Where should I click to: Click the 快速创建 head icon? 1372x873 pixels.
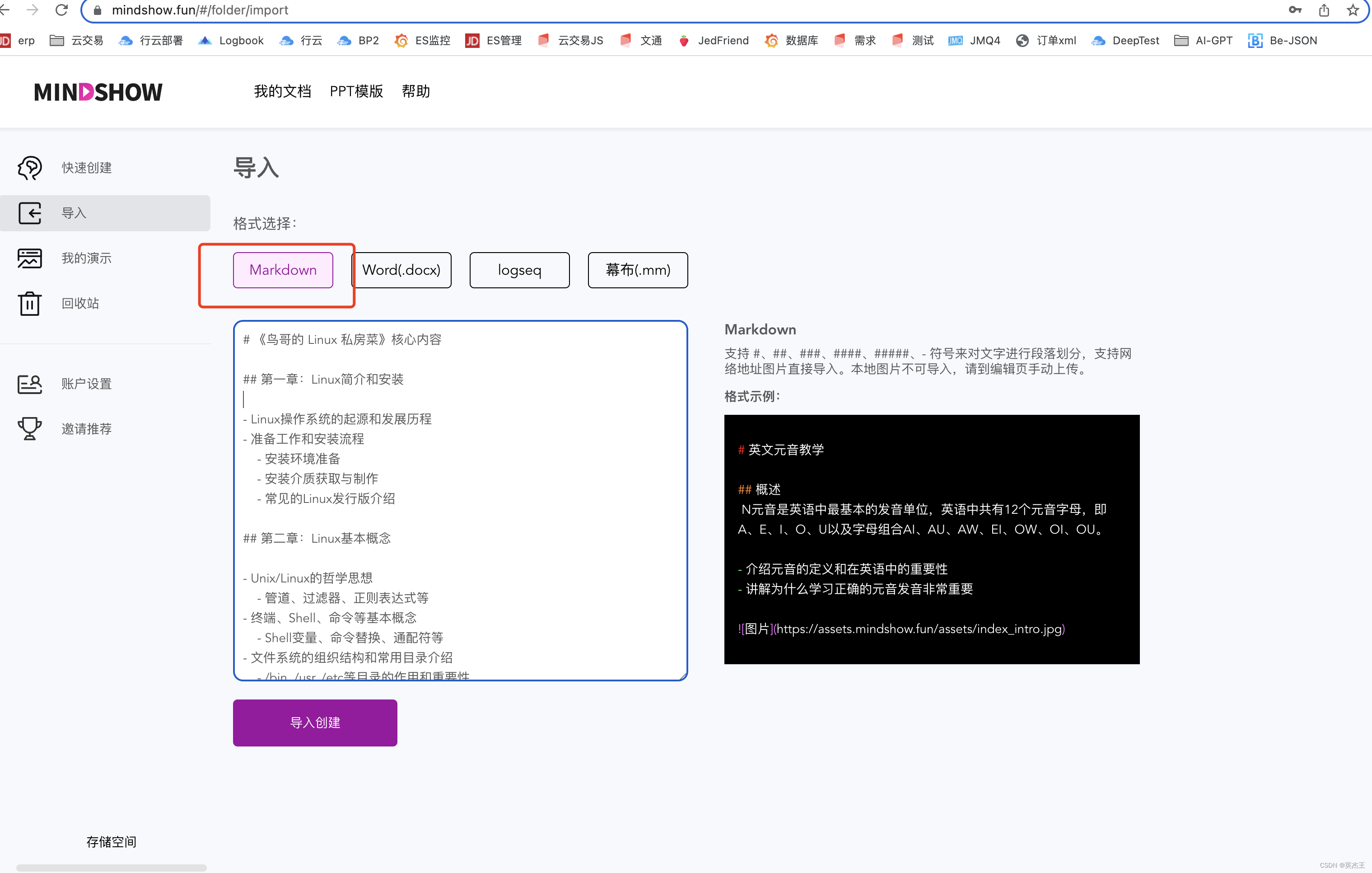(30, 168)
